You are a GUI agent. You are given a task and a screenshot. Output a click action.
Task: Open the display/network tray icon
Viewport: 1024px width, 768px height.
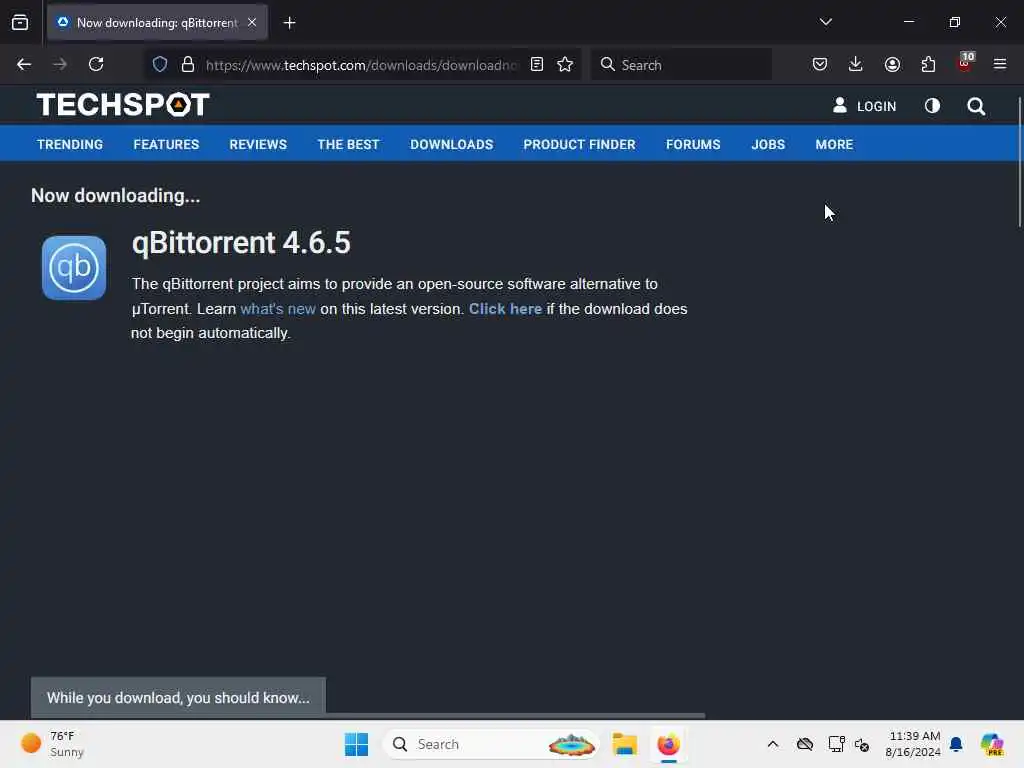(x=836, y=744)
